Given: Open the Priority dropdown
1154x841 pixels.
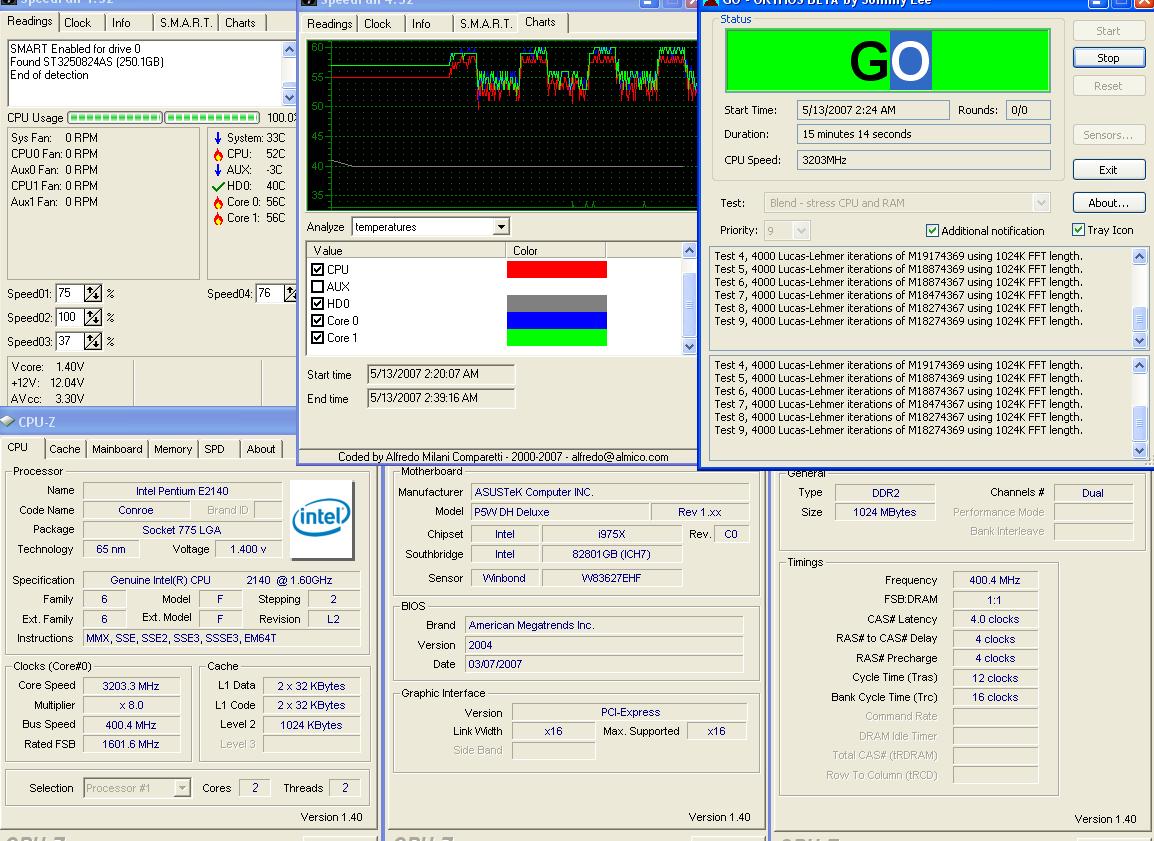Looking at the screenshot, I should click(x=801, y=231).
